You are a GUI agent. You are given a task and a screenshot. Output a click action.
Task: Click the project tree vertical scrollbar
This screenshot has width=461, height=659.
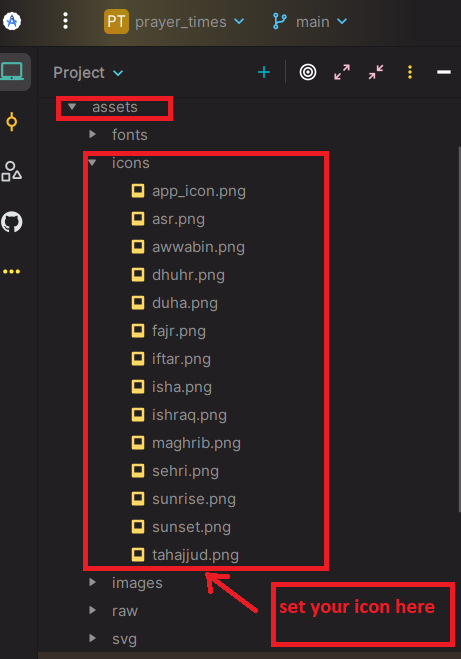459,329
